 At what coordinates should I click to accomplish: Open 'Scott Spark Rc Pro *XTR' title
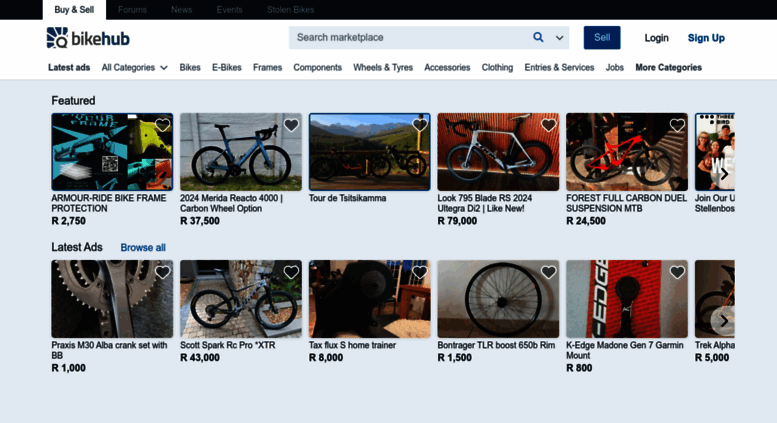click(227, 345)
